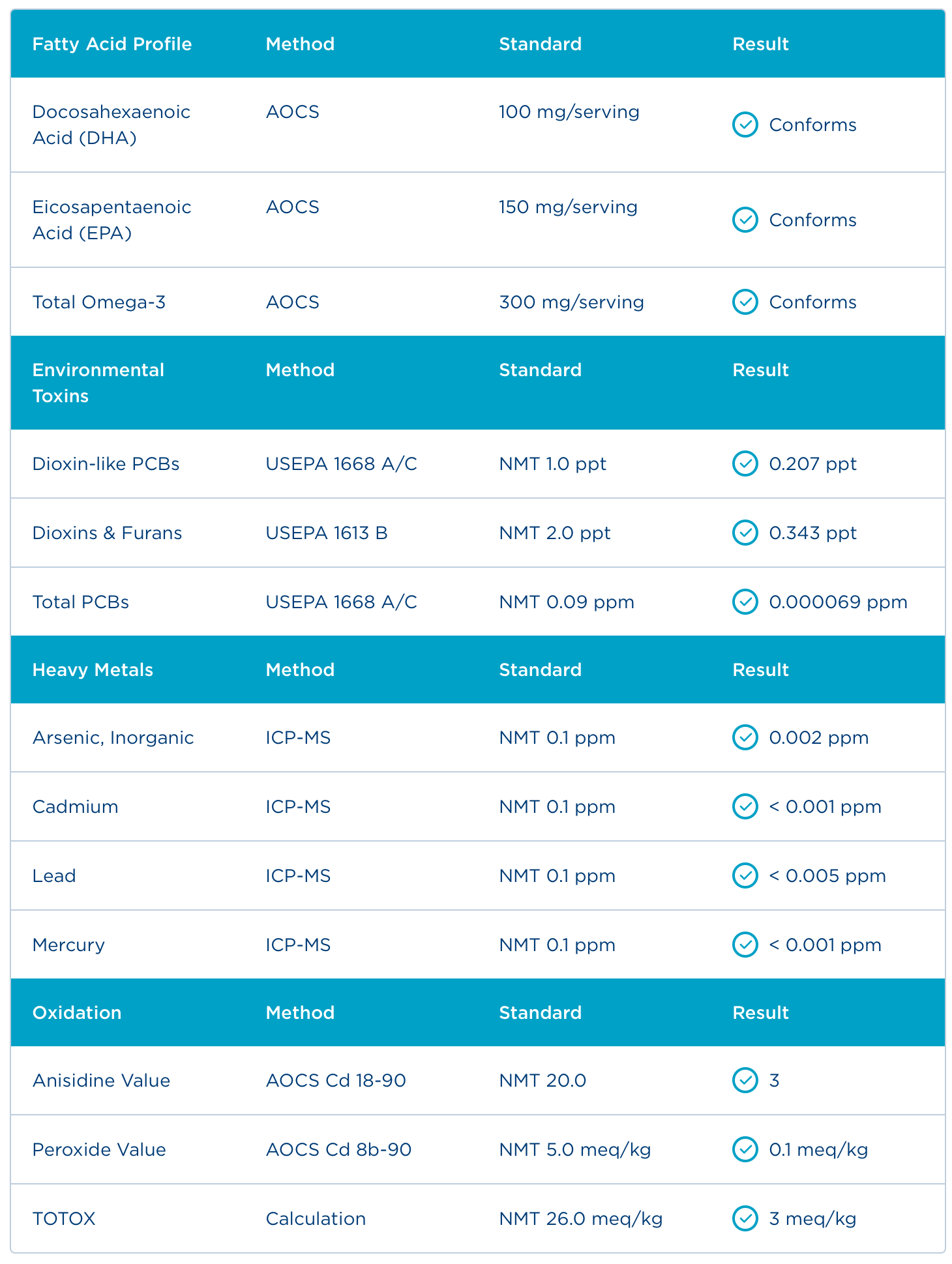Click the checkmark beside Lead result
The image size is (952, 1264).
(x=745, y=875)
